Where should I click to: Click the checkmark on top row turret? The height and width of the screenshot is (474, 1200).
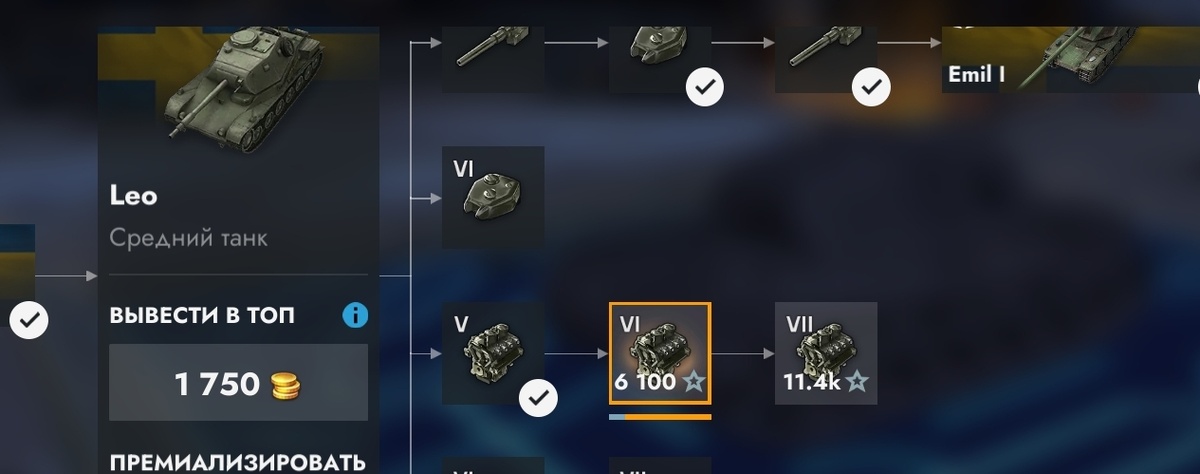[x=705, y=88]
